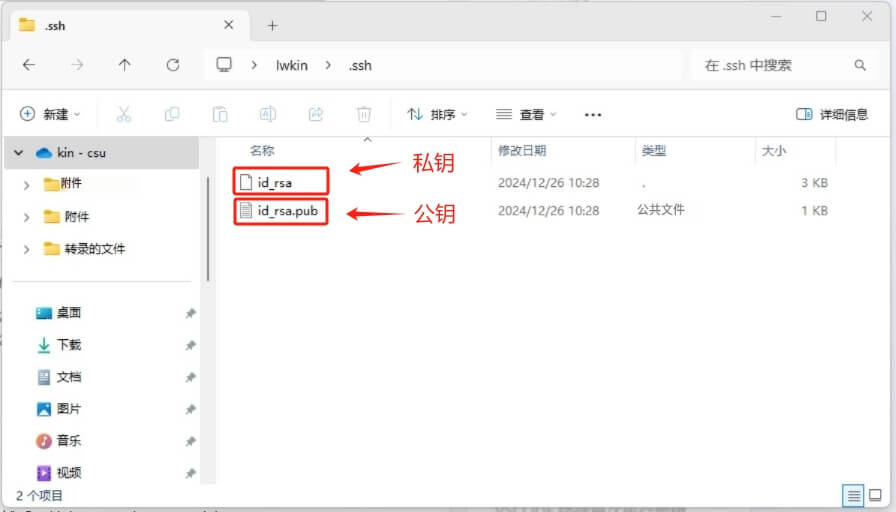Switch to large thumbnails view in status bar

pyautogui.click(x=875, y=495)
